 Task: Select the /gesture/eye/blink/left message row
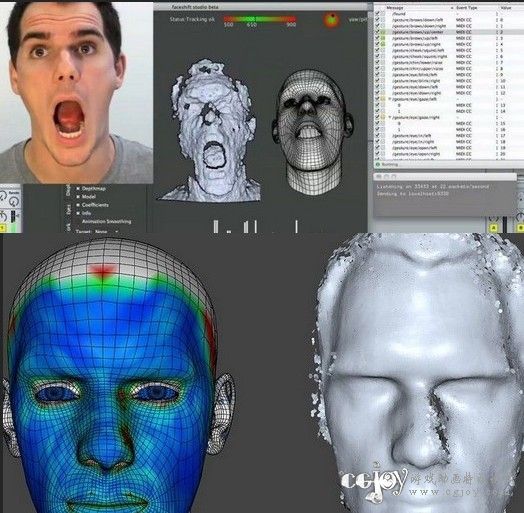(448, 75)
